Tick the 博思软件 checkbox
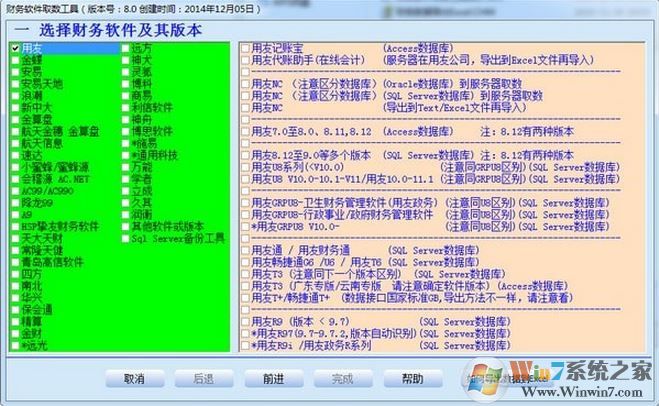The width and height of the screenshot is (659, 406). tap(125, 132)
